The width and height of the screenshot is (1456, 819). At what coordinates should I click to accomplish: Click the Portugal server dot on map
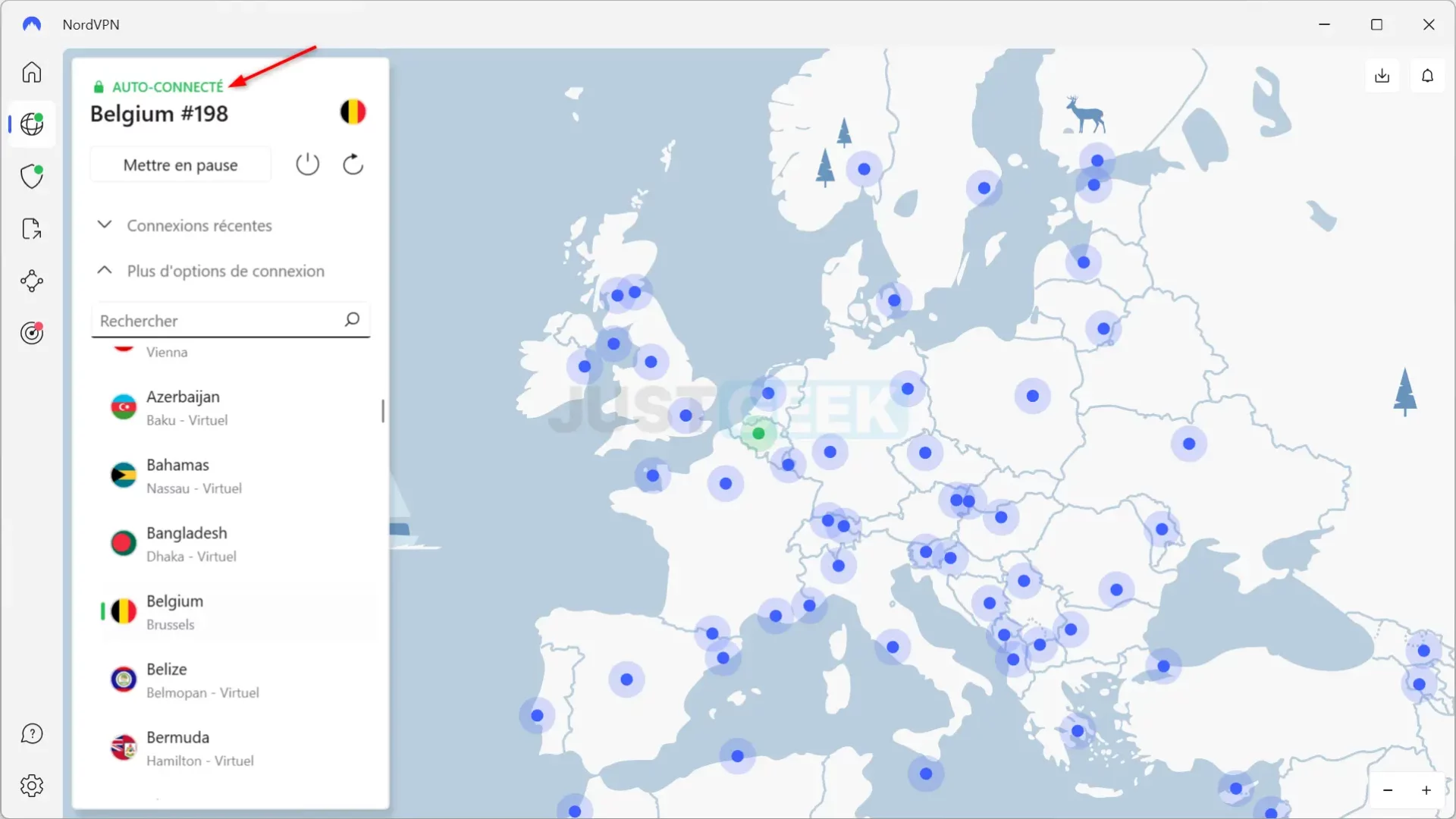coord(537,716)
